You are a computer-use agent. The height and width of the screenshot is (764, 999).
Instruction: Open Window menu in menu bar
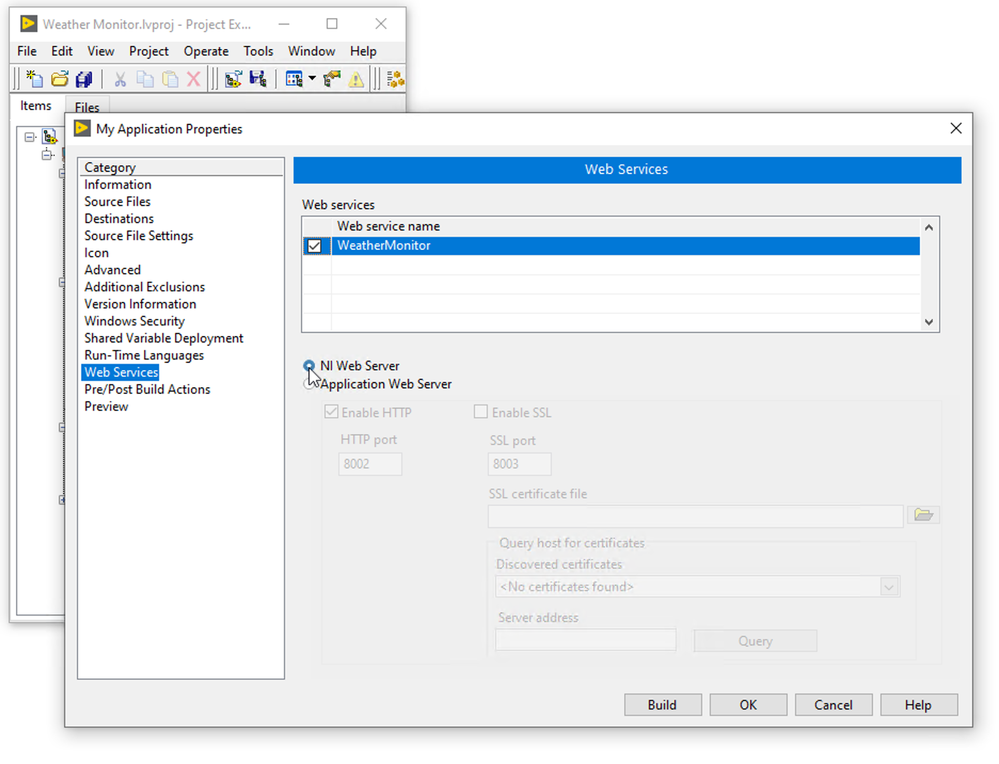click(312, 51)
